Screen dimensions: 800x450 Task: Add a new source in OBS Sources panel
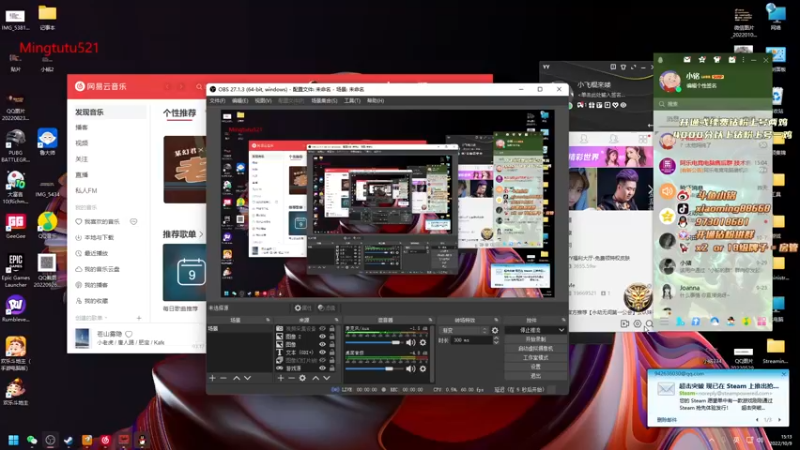click(281, 378)
